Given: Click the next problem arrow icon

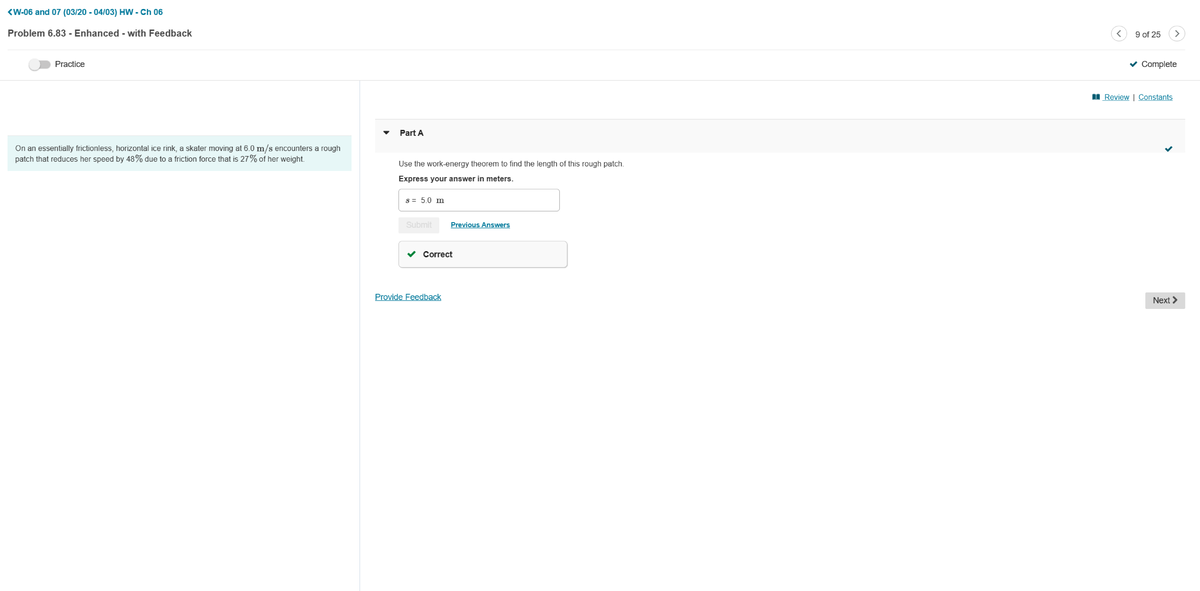Looking at the screenshot, I should (x=1177, y=34).
